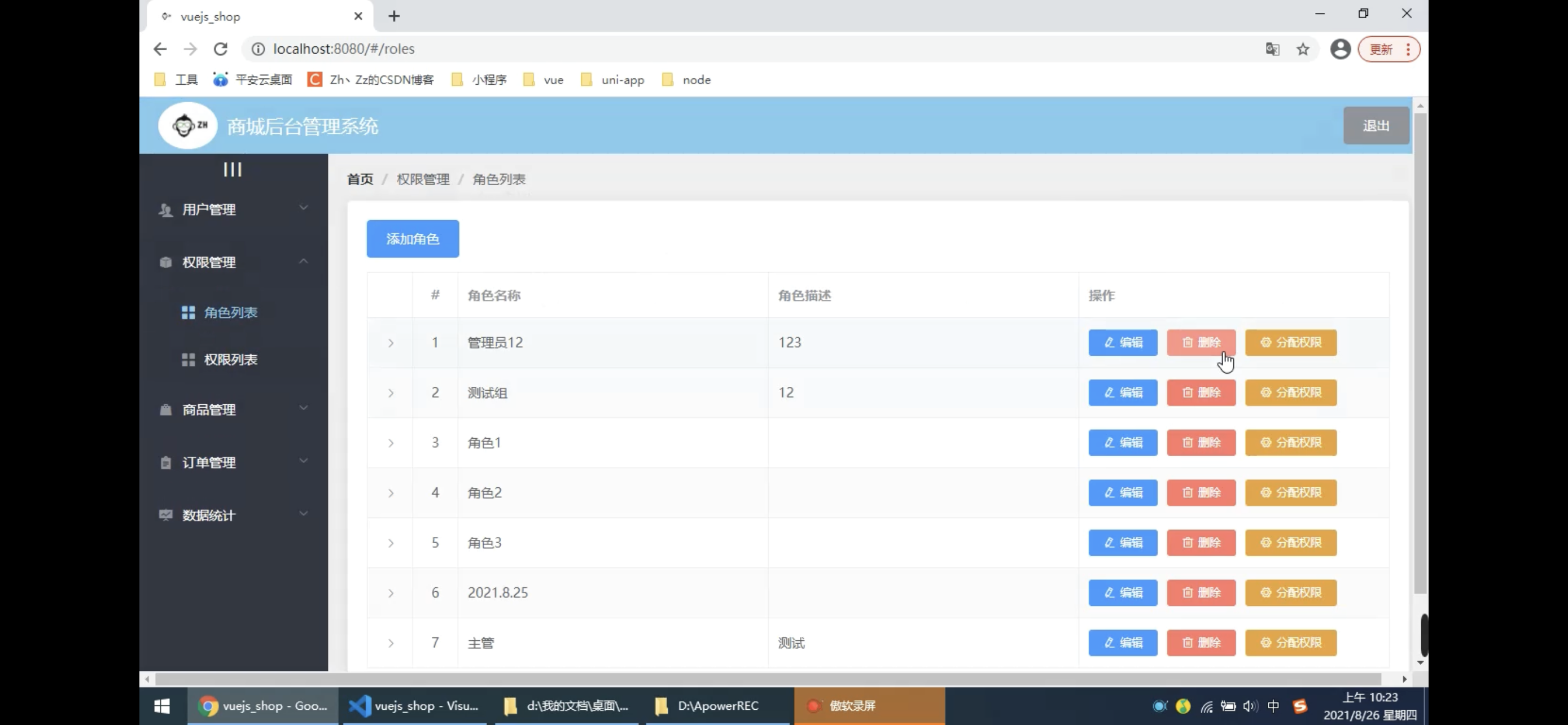Open the site info icon in the address bar

[258, 49]
